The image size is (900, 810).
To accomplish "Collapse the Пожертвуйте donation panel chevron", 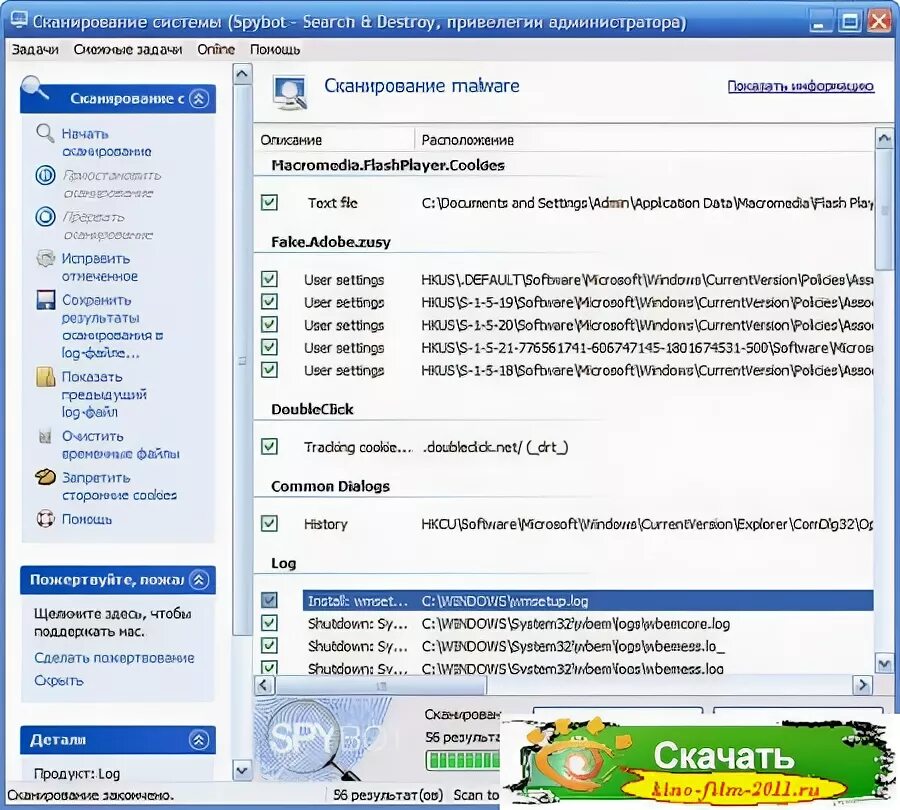I will [199, 580].
